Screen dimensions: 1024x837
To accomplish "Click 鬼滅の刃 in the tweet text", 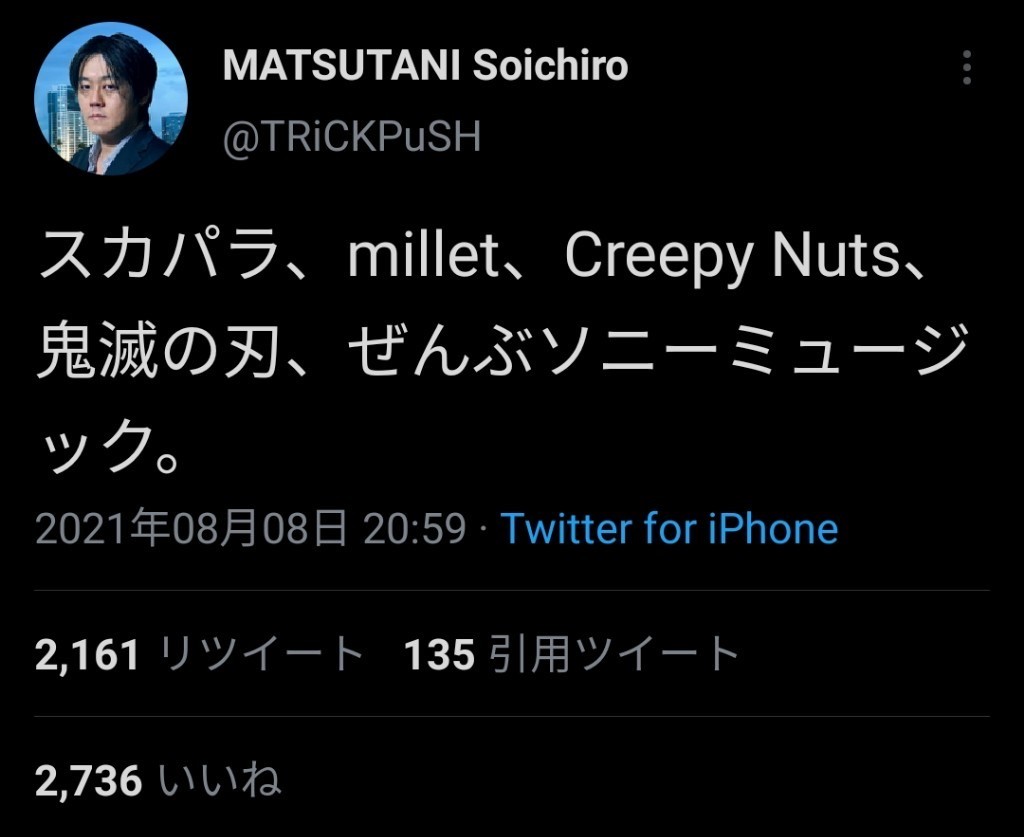I will [155, 353].
